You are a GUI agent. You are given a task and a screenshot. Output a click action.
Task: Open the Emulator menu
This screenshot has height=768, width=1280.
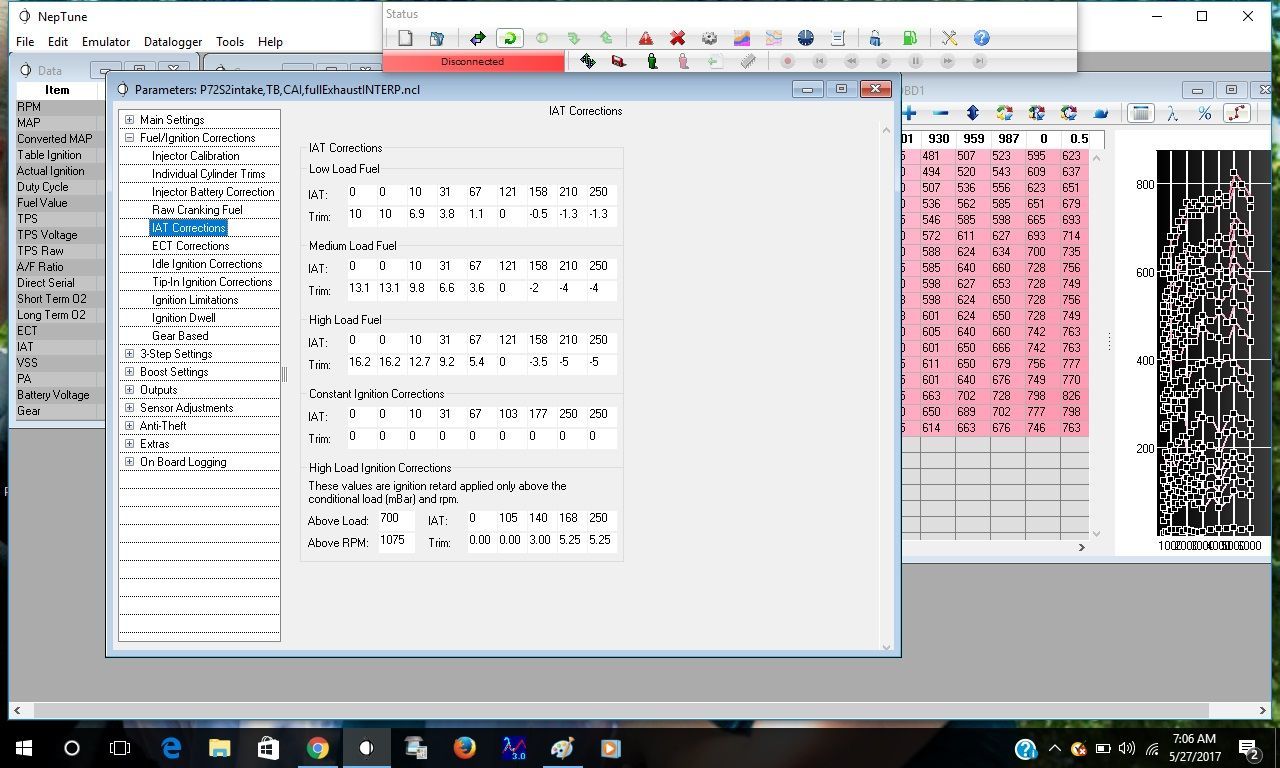click(106, 42)
